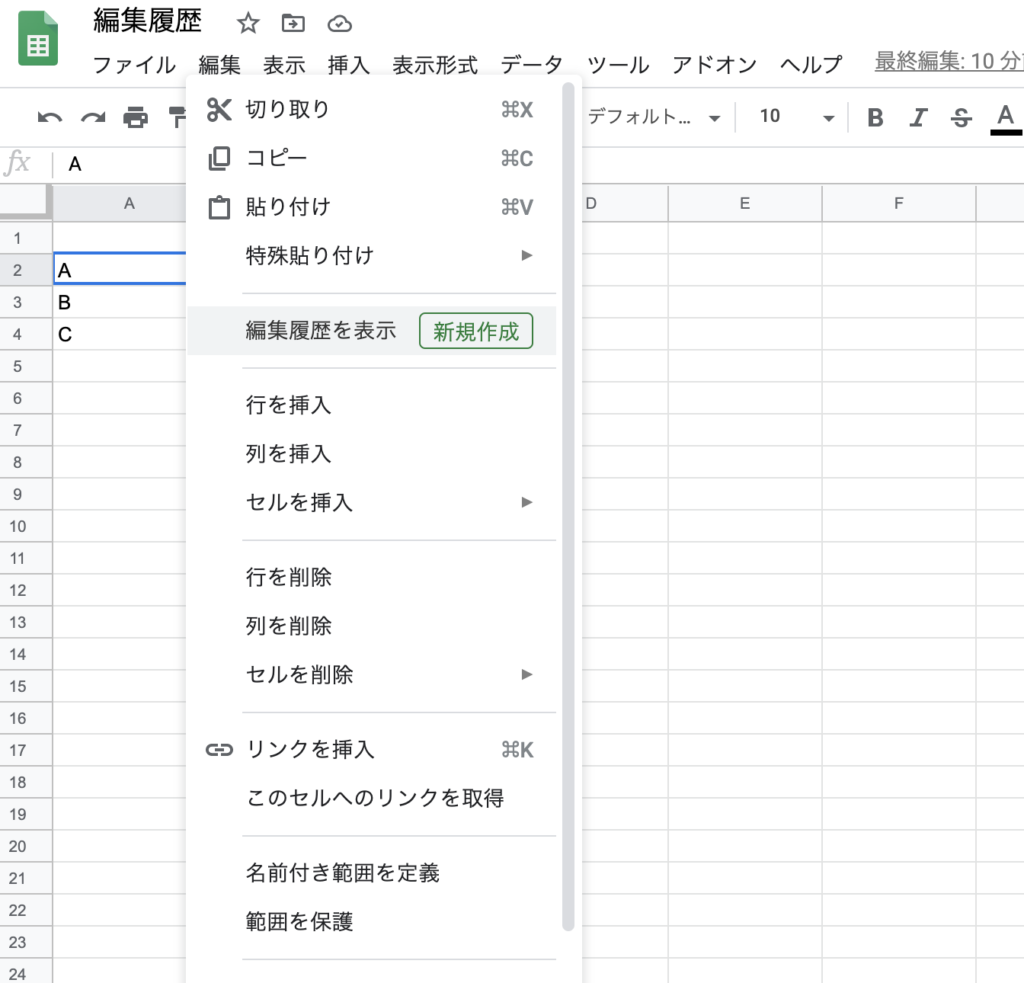Expand the 特殊貼り付け submenu

[371, 255]
